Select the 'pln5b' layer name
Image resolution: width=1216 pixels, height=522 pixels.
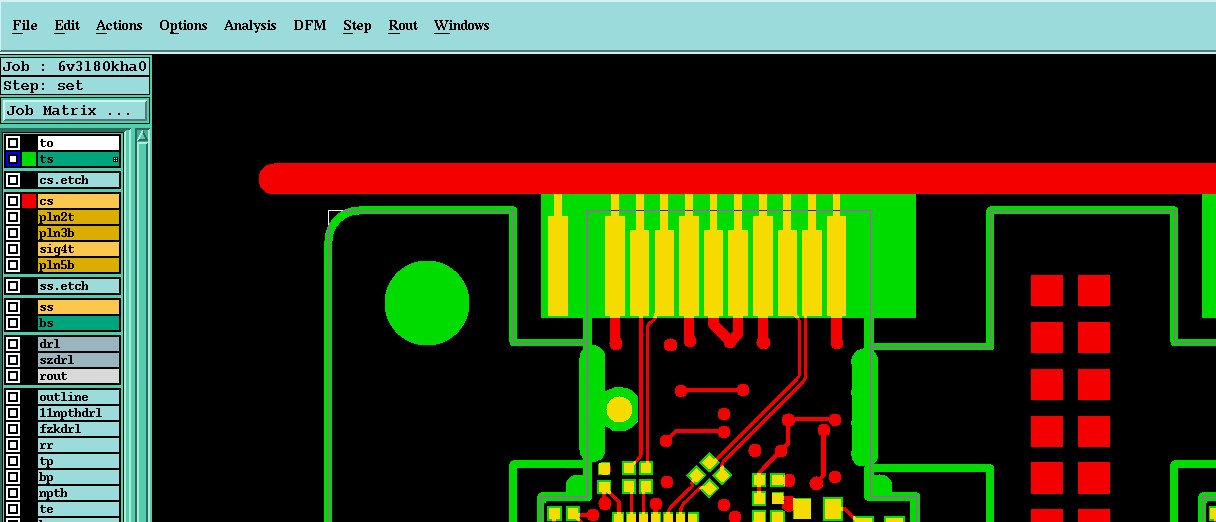(79, 265)
